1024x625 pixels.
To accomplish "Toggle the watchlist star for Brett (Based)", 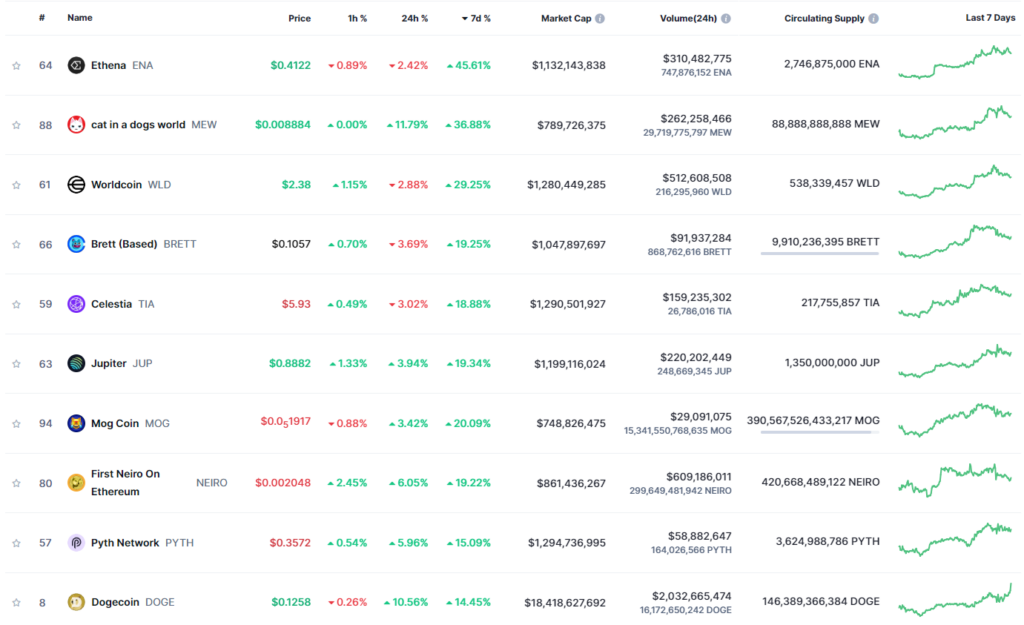I will 16,244.
